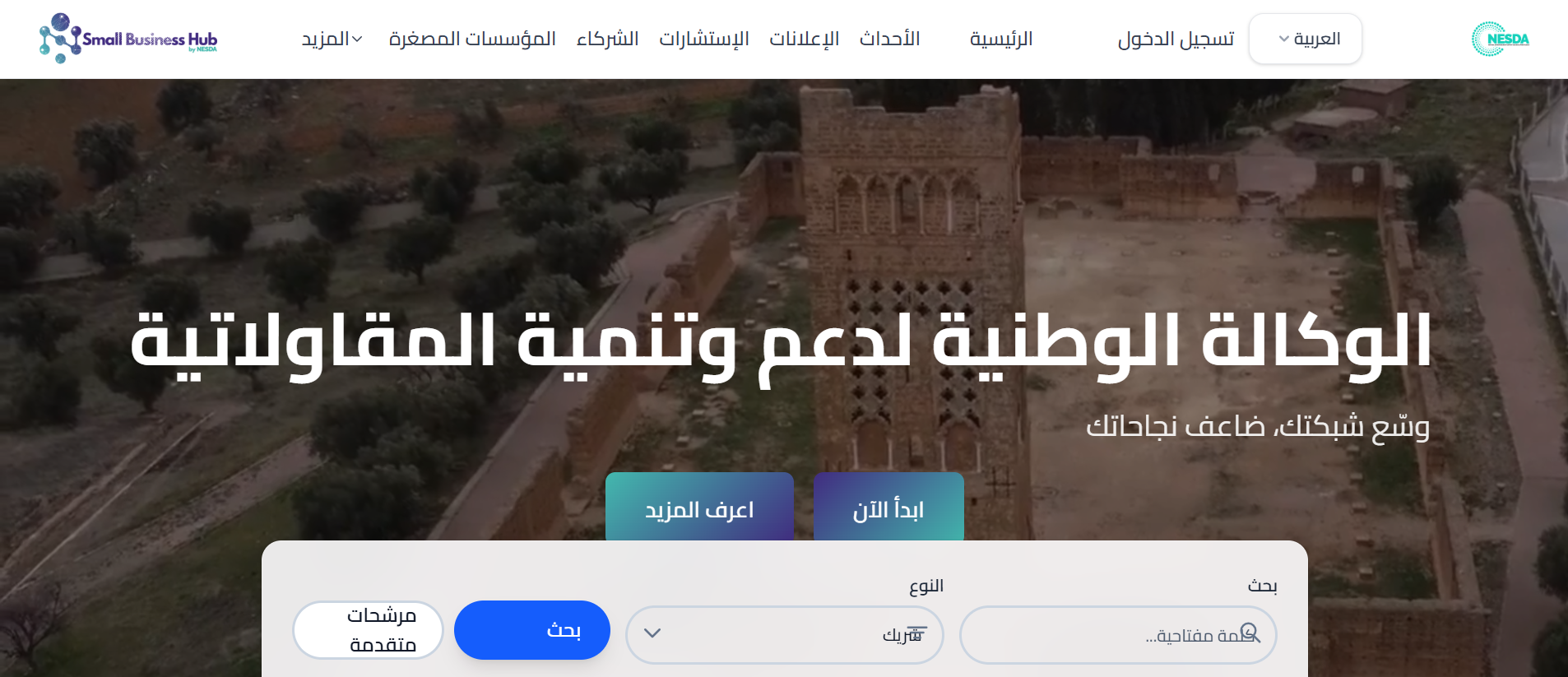Open the المؤسسات المصغرة menu item
This screenshot has height=677, width=1568.
point(472,39)
